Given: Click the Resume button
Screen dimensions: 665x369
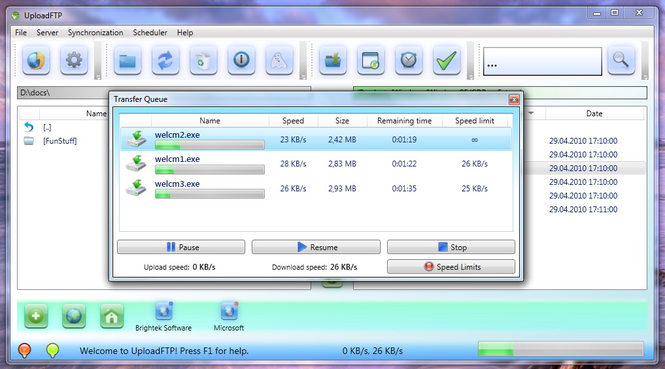Looking at the screenshot, I should tap(316, 247).
